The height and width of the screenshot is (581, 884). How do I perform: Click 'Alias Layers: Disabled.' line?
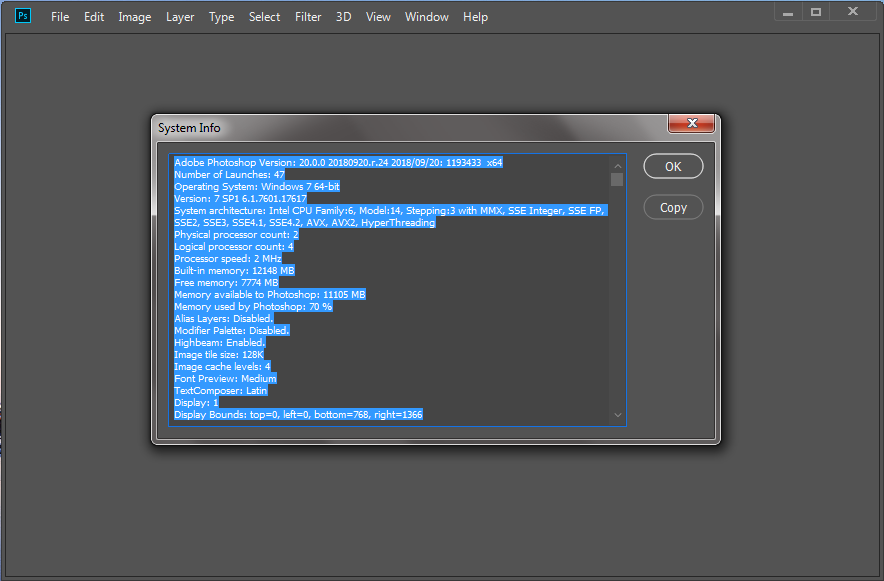tap(223, 318)
